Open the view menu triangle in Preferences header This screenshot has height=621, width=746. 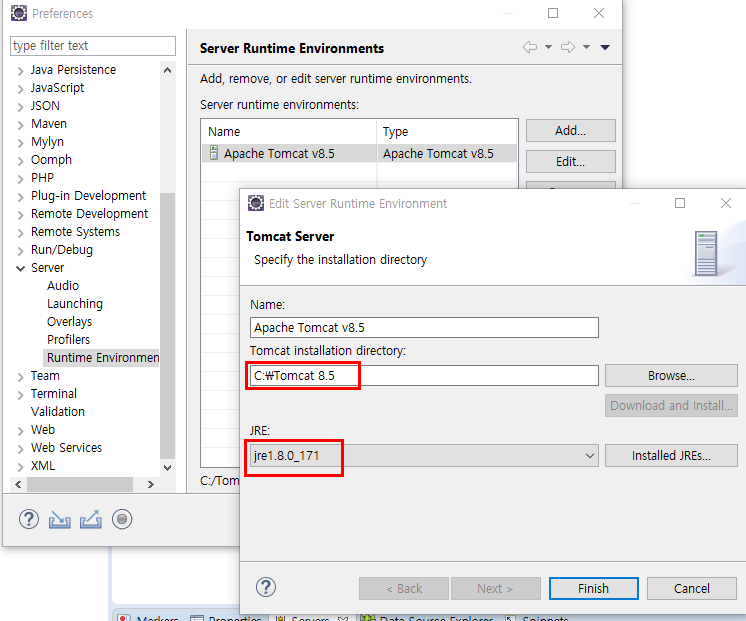[605, 47]
